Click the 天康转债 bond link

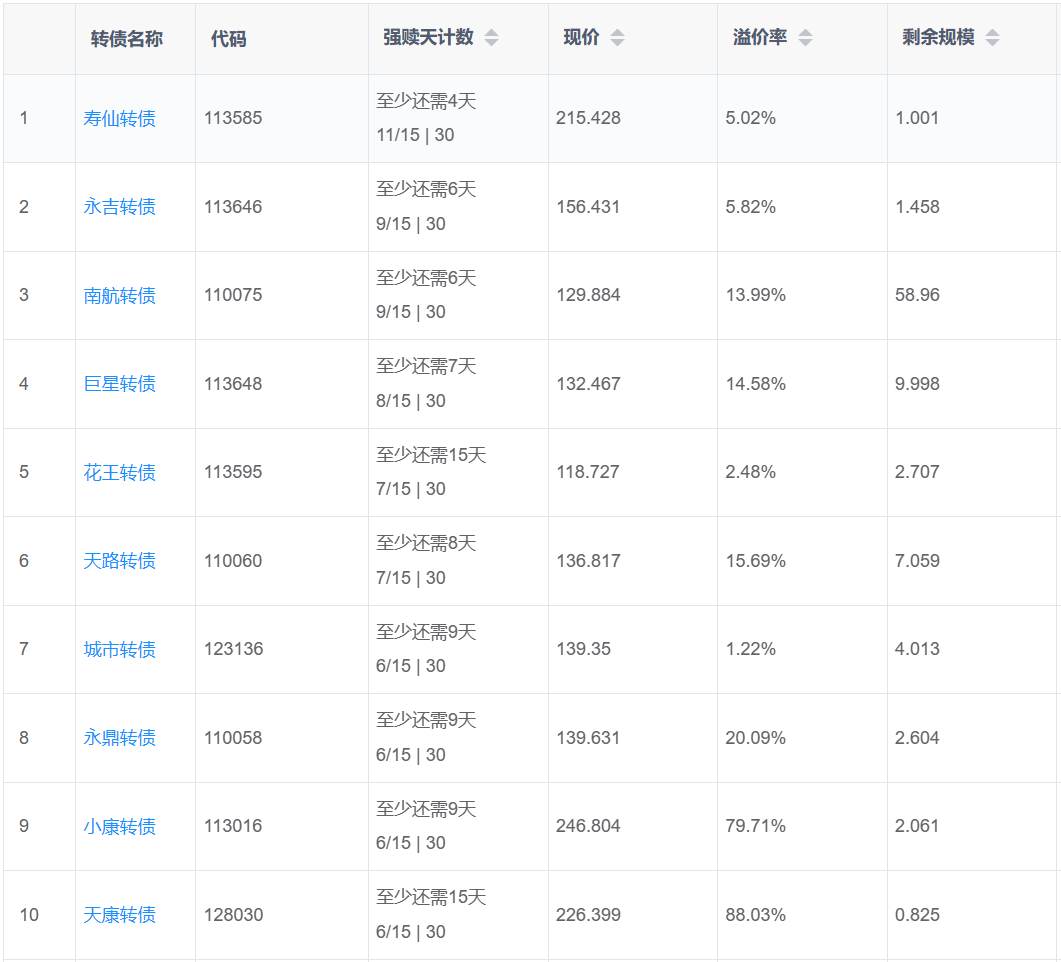[x=120, y=915]
